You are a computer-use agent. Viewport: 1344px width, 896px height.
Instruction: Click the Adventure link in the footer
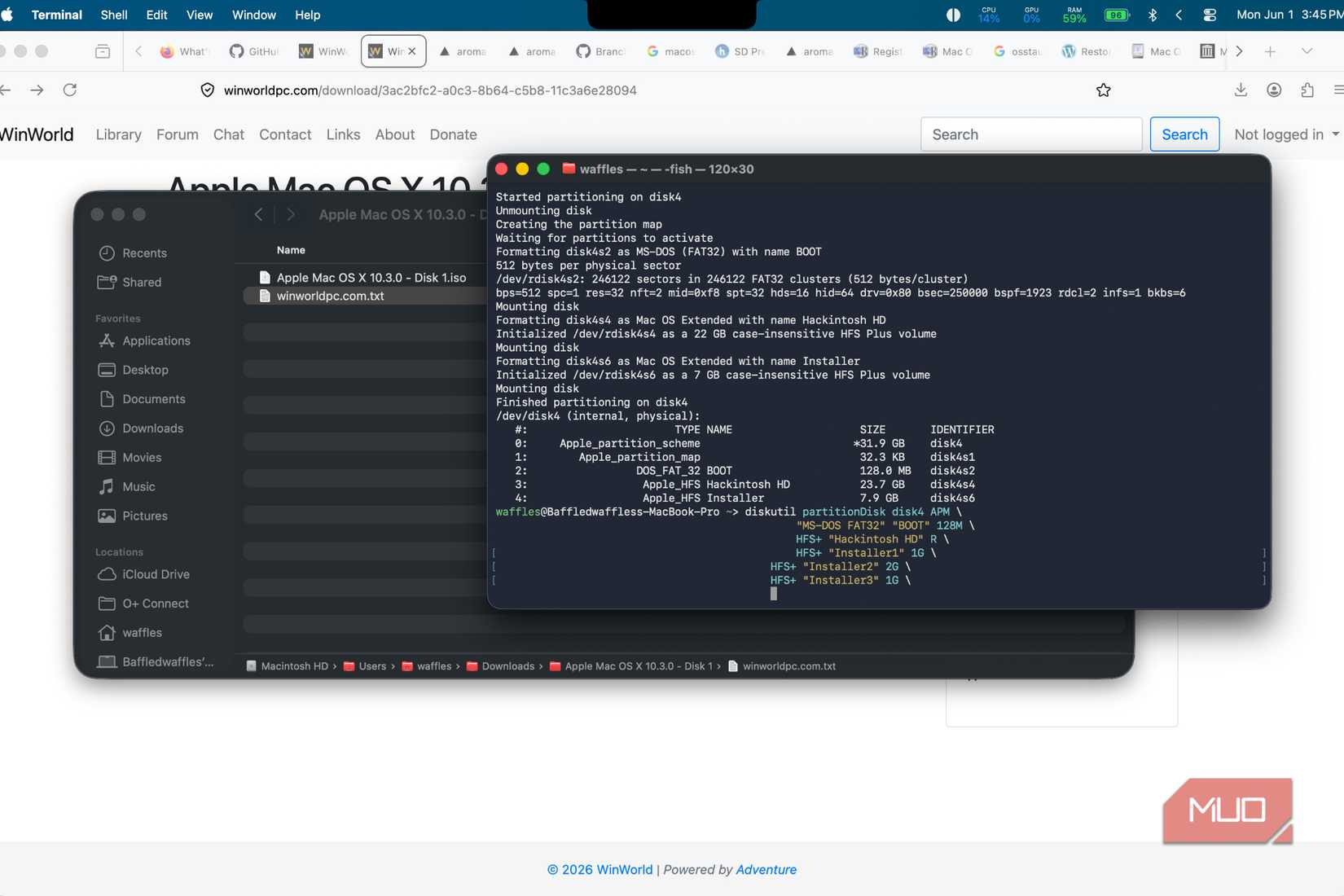(766, 870)
